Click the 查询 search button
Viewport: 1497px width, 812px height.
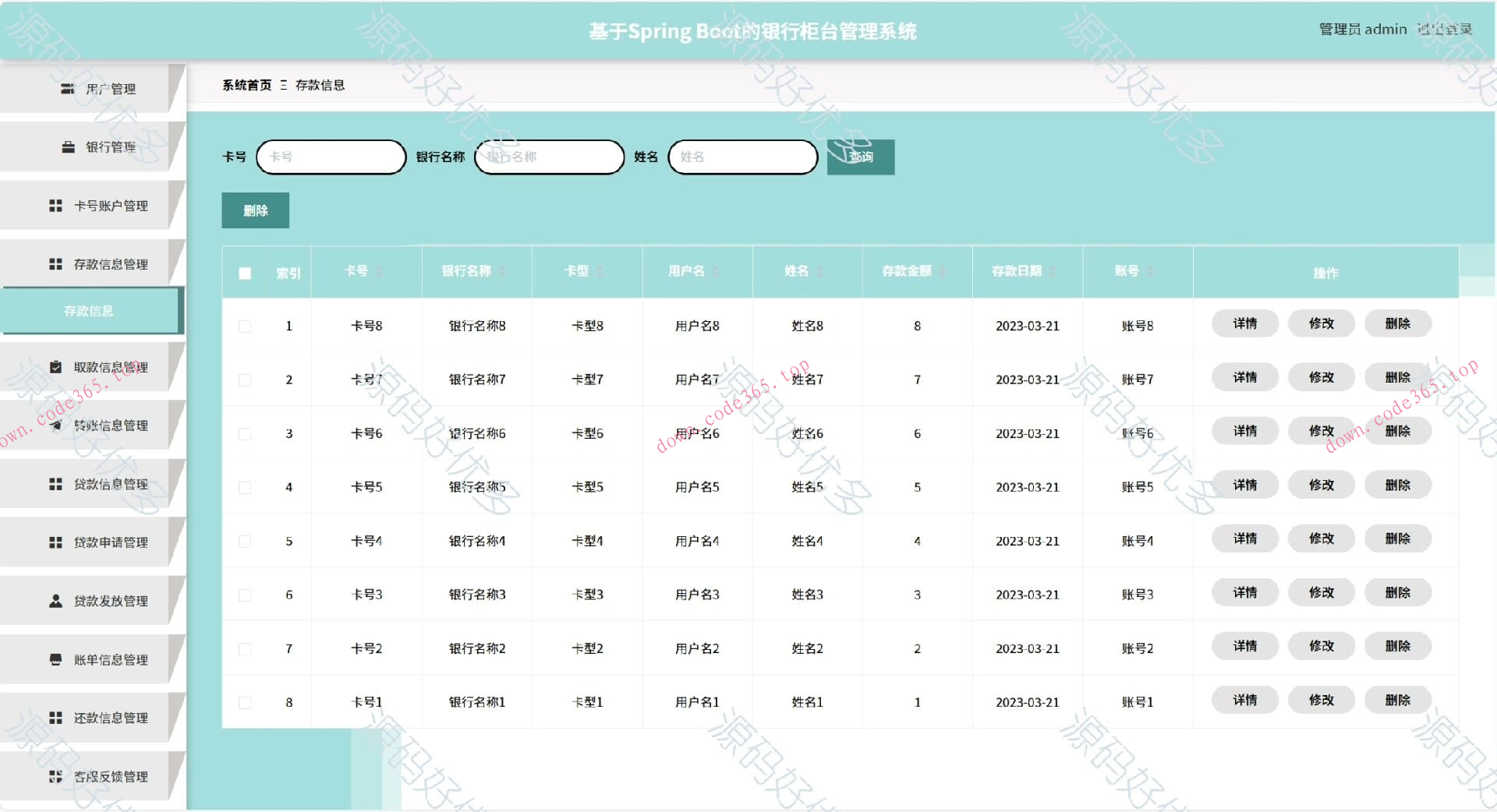[x=860, y=157]
